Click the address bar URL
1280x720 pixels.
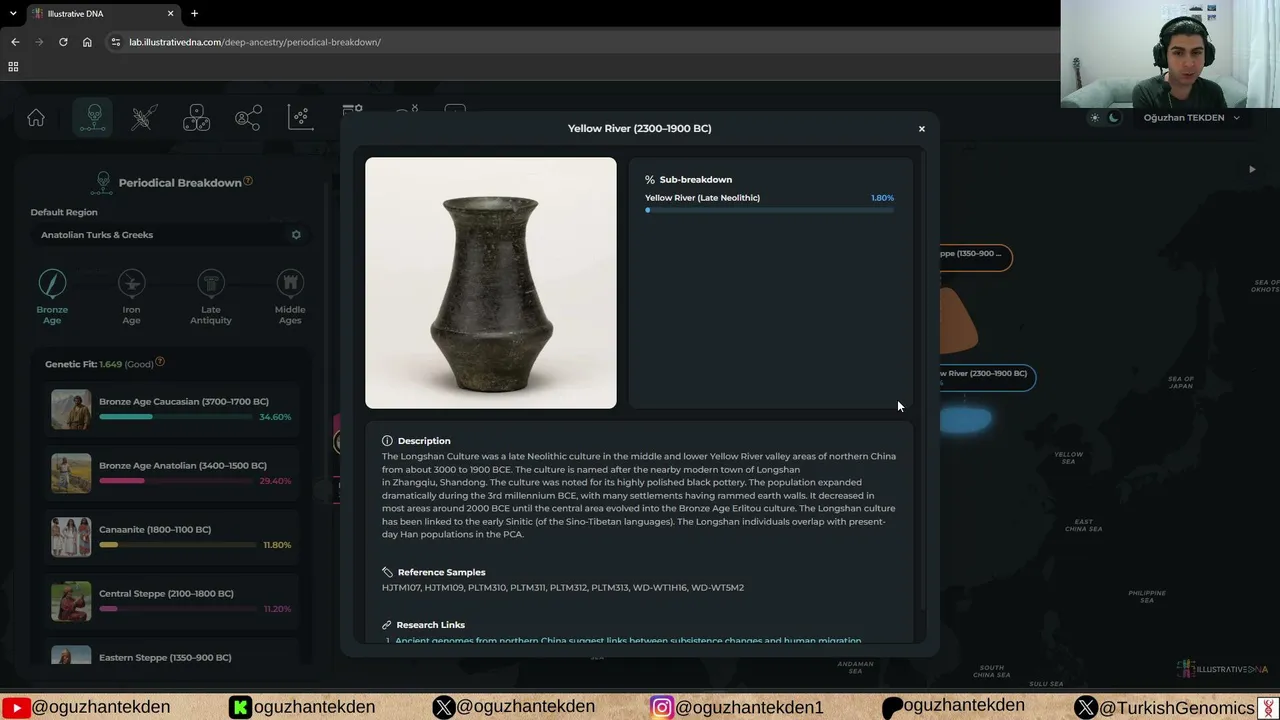pyautogui.click(x=255, y=42)
